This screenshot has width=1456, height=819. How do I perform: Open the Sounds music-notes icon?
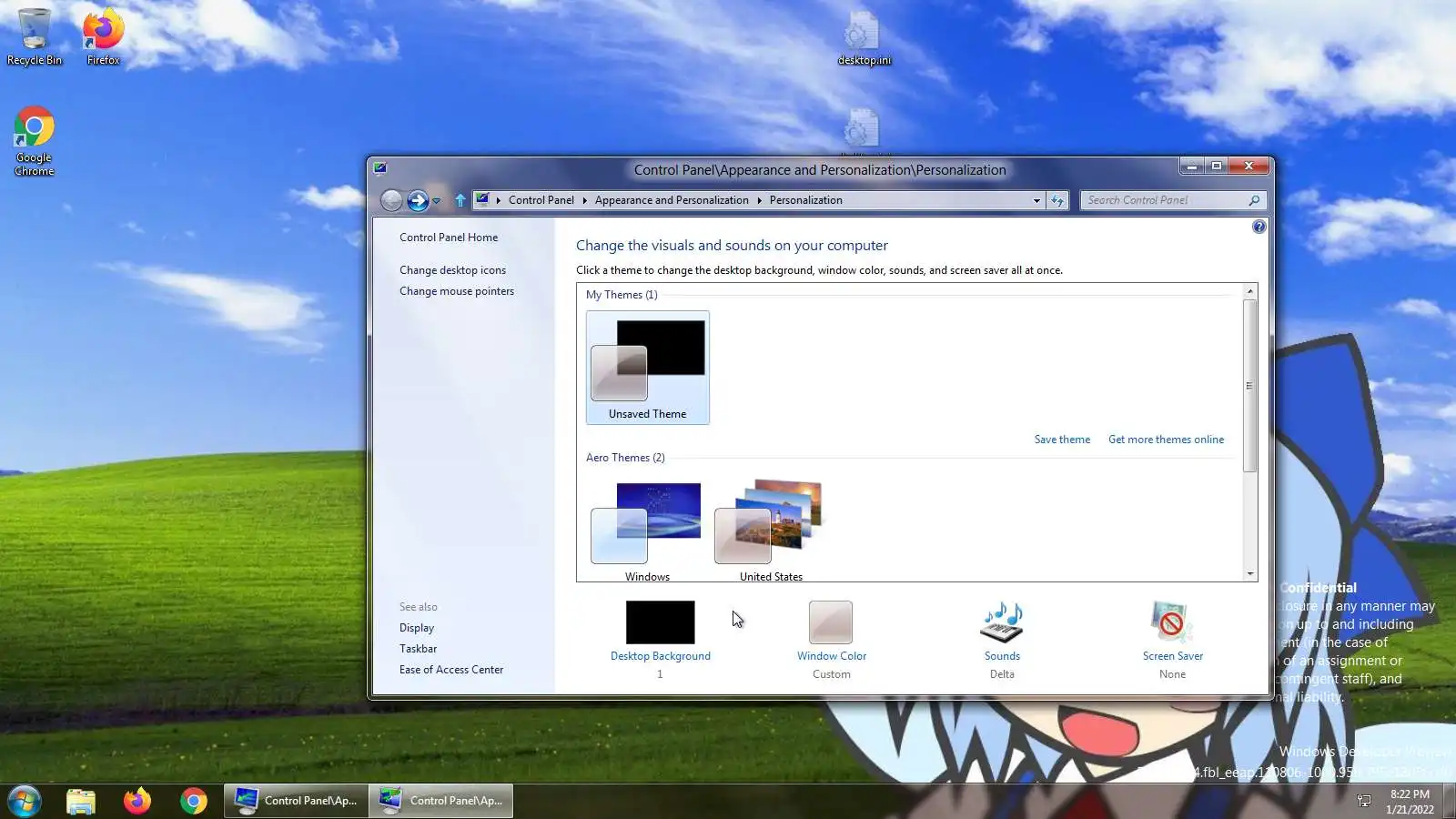tap(1002, 622)
